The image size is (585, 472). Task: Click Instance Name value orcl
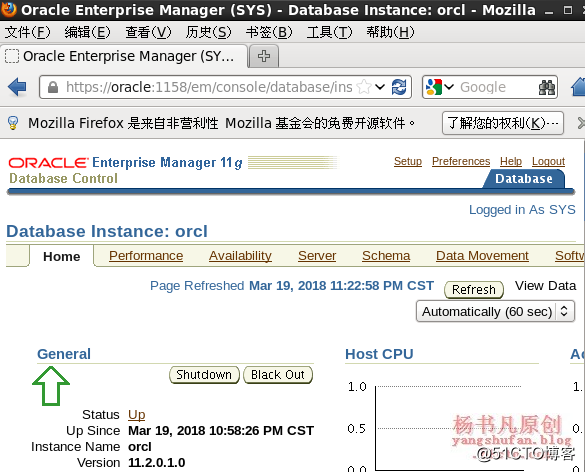click(x=140, y=447)
